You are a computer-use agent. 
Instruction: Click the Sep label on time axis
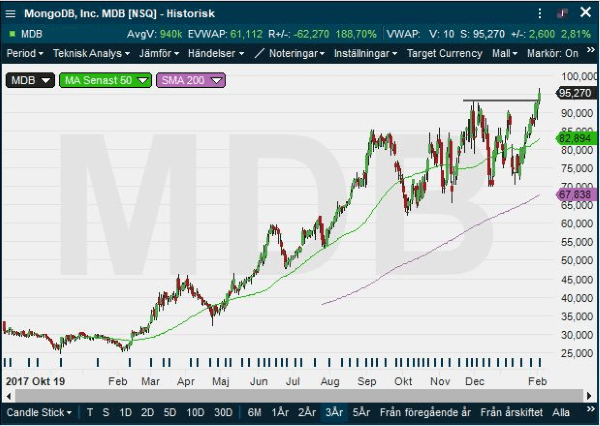tap(367, 382)
